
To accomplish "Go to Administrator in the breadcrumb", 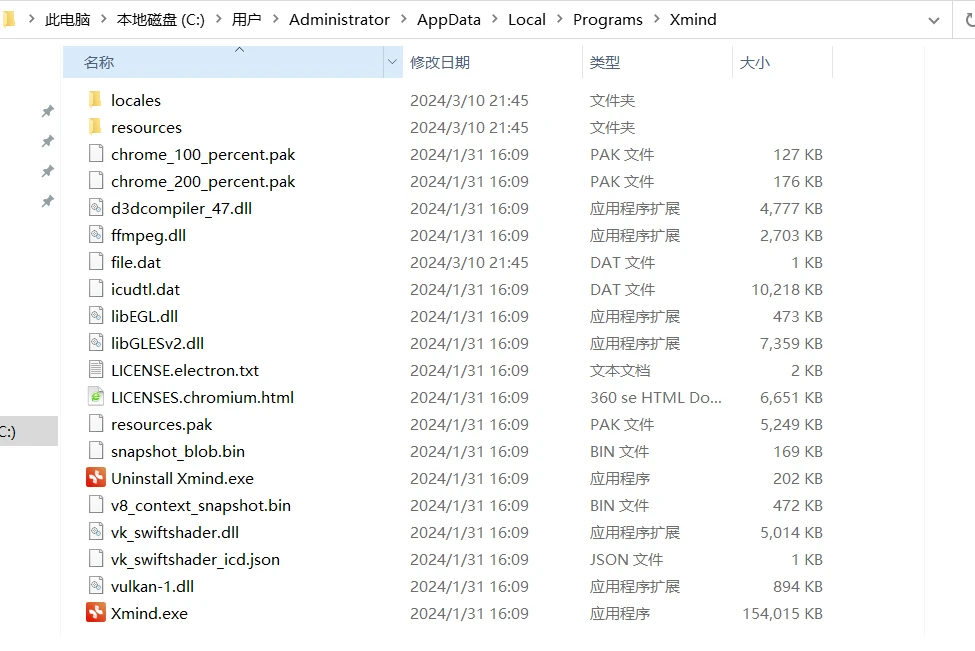I will click(x=340, y=20).
